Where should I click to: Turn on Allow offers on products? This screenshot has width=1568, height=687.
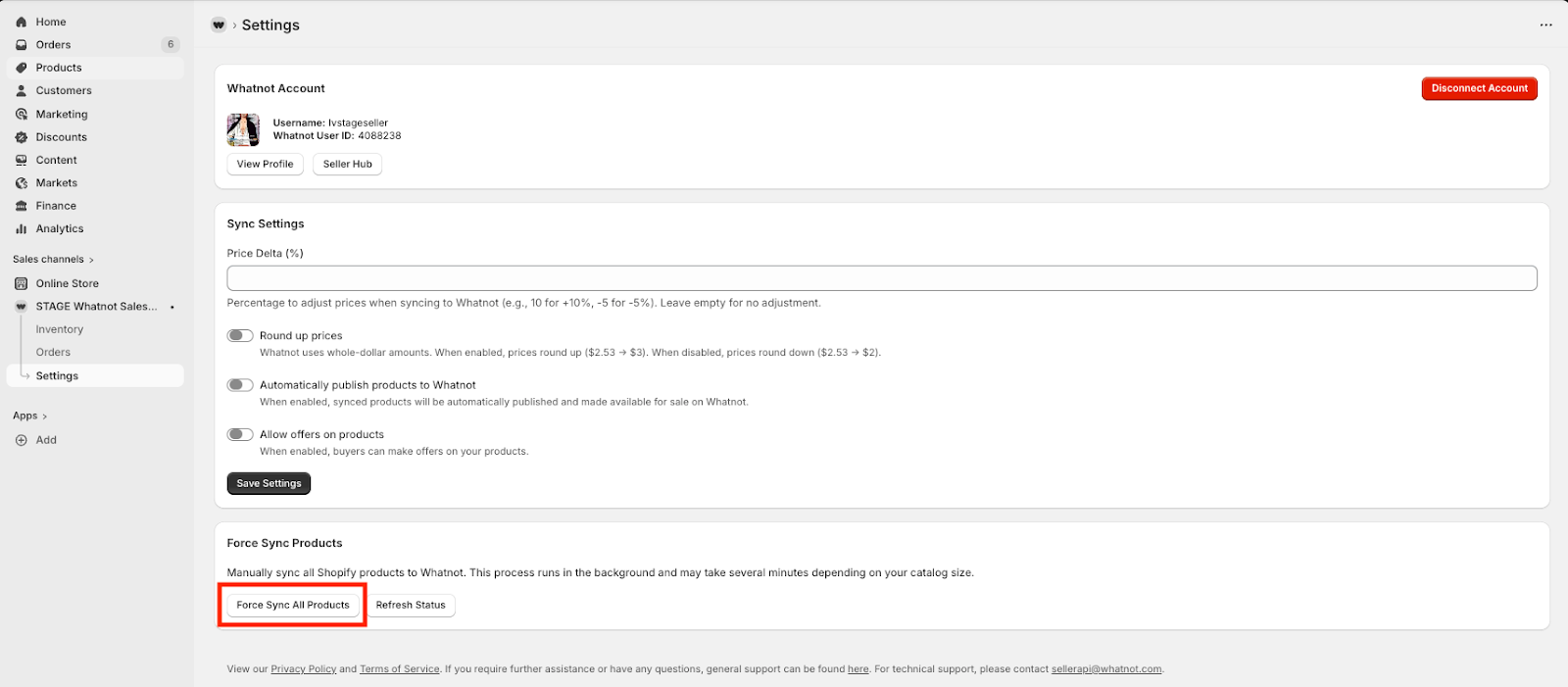240,434
